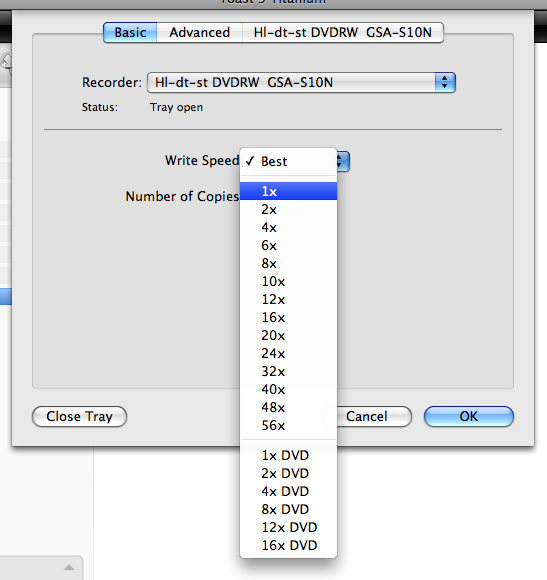The width and height of the screenshot is (547, 580).
Task: Select 16x write speed
Action: (x=288, y=317)
